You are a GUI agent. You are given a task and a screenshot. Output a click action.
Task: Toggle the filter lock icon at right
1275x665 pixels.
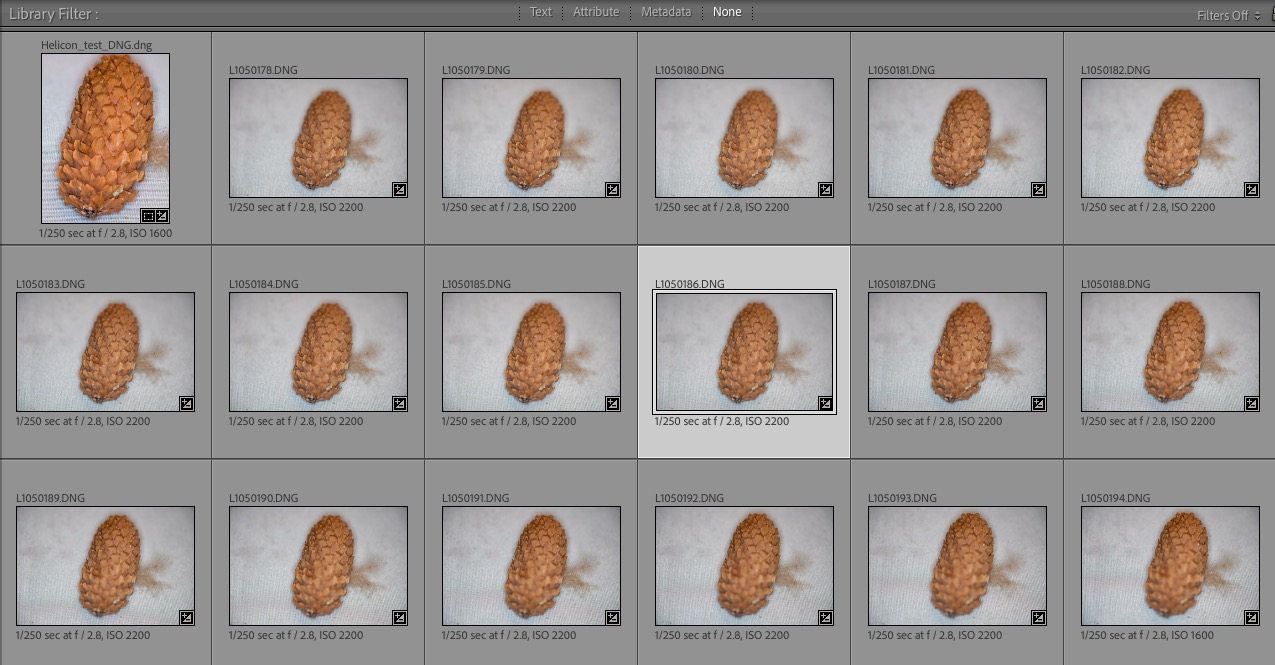(x=1270, y=15)
